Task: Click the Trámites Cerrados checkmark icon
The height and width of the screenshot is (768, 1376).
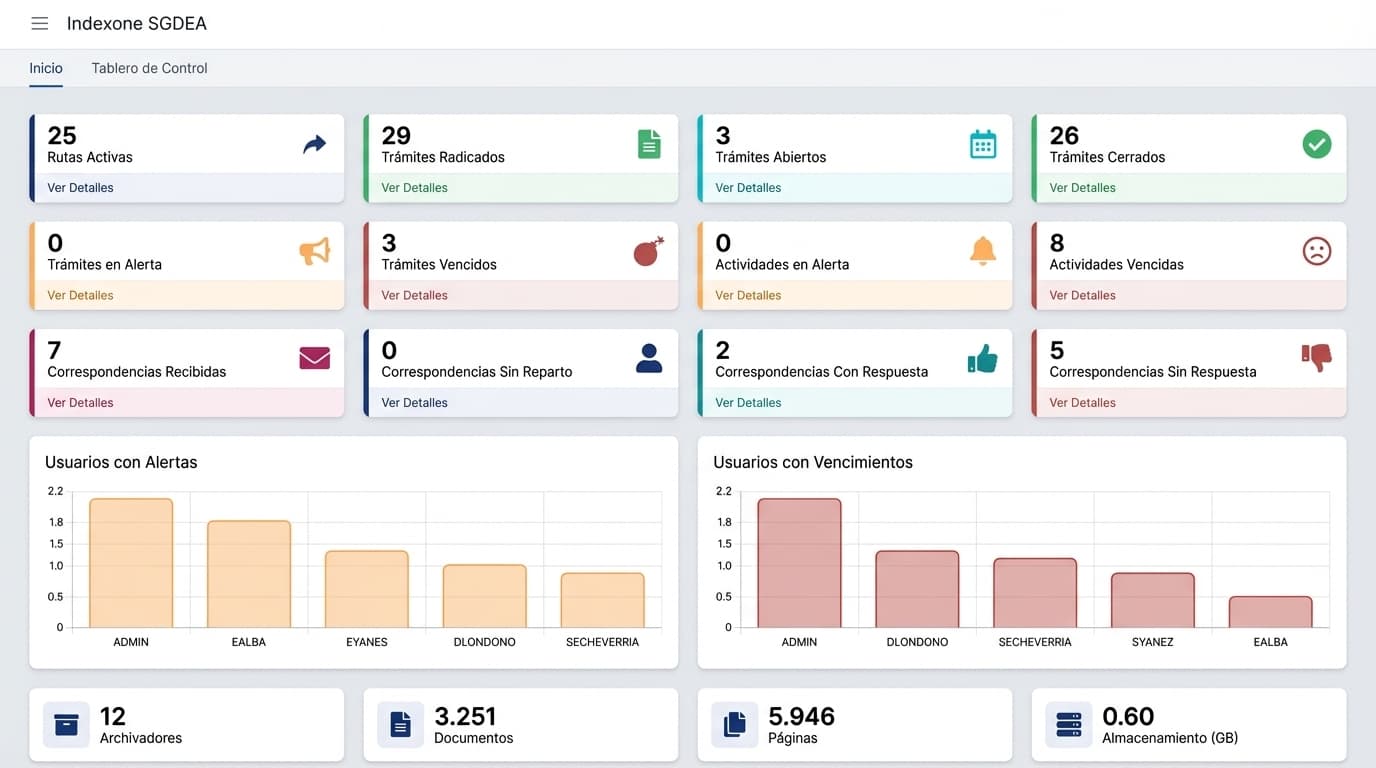Action: click(1317, 144)
